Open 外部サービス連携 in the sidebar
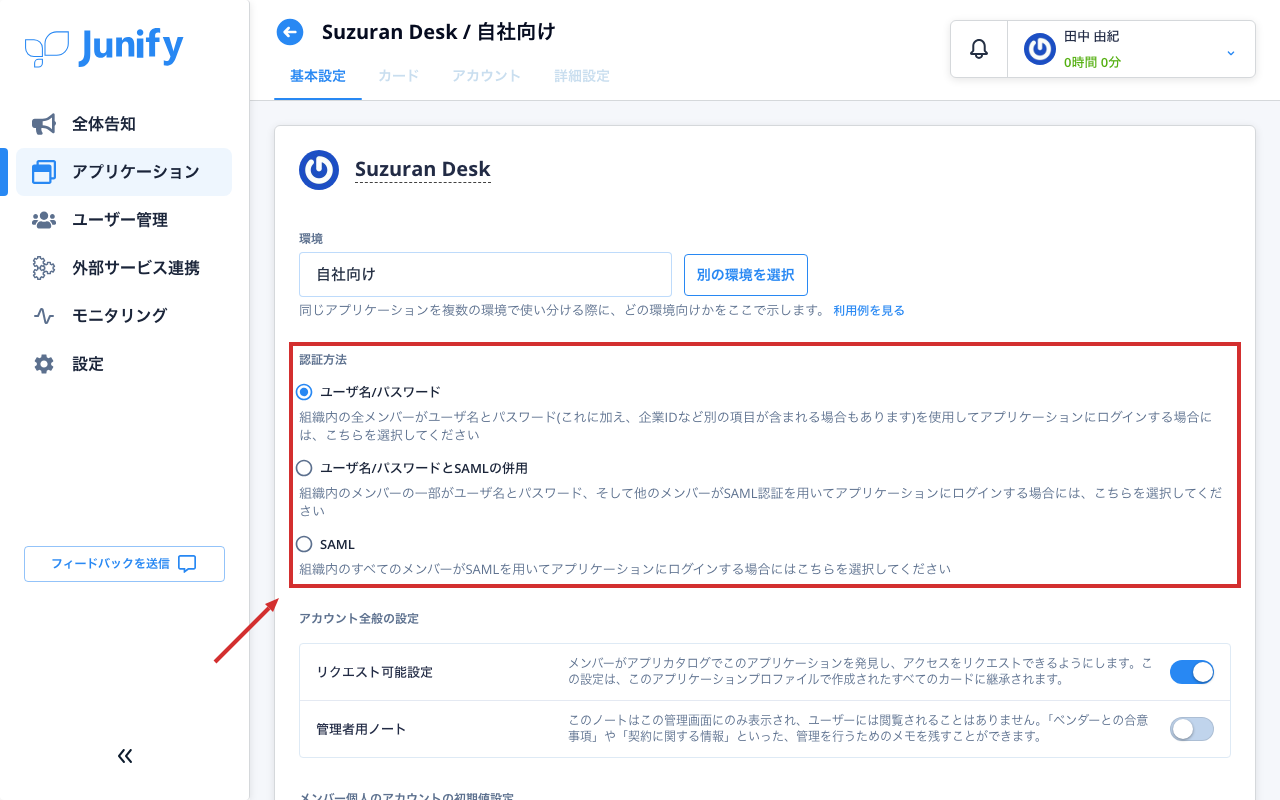1280x800 pixels. [124, 268]
